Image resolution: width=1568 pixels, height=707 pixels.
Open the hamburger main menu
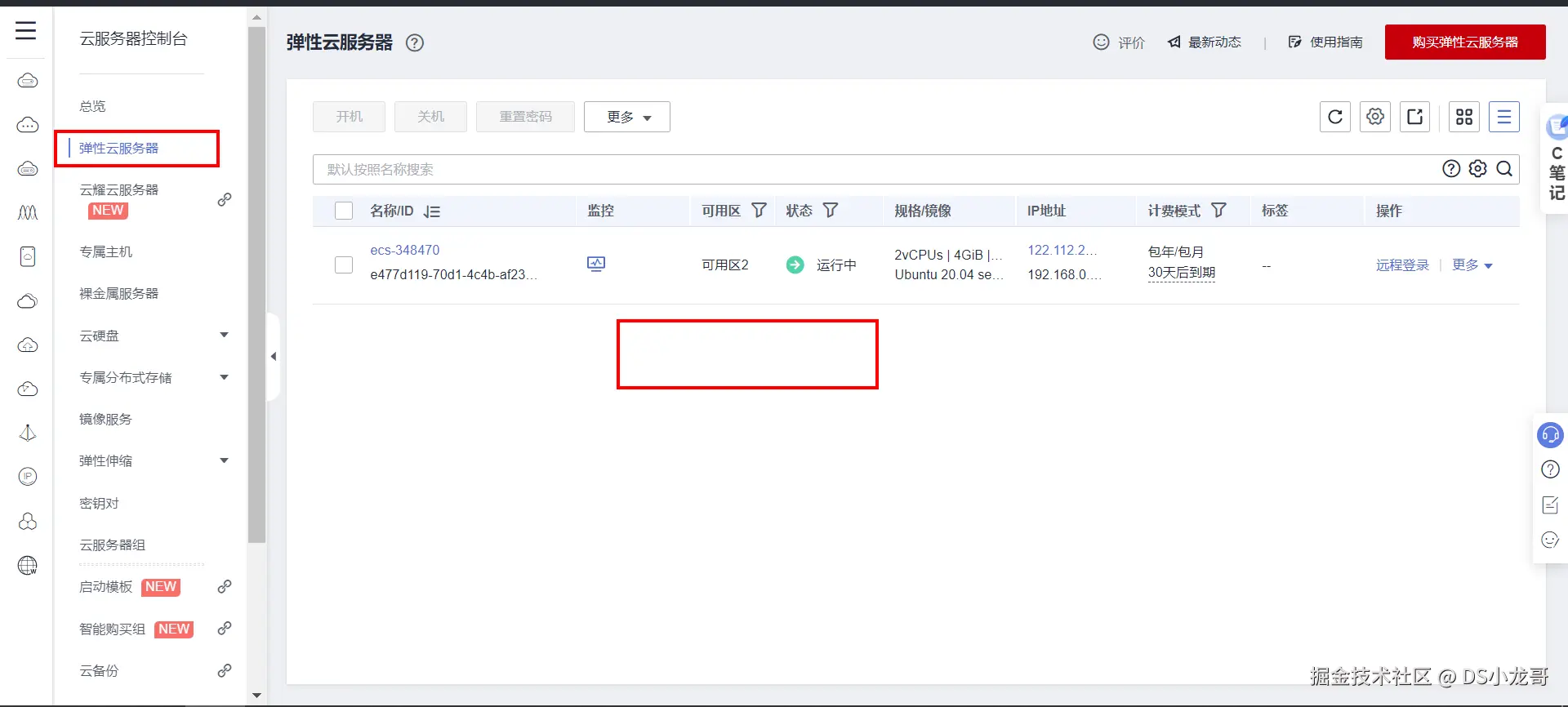[26, 31]
